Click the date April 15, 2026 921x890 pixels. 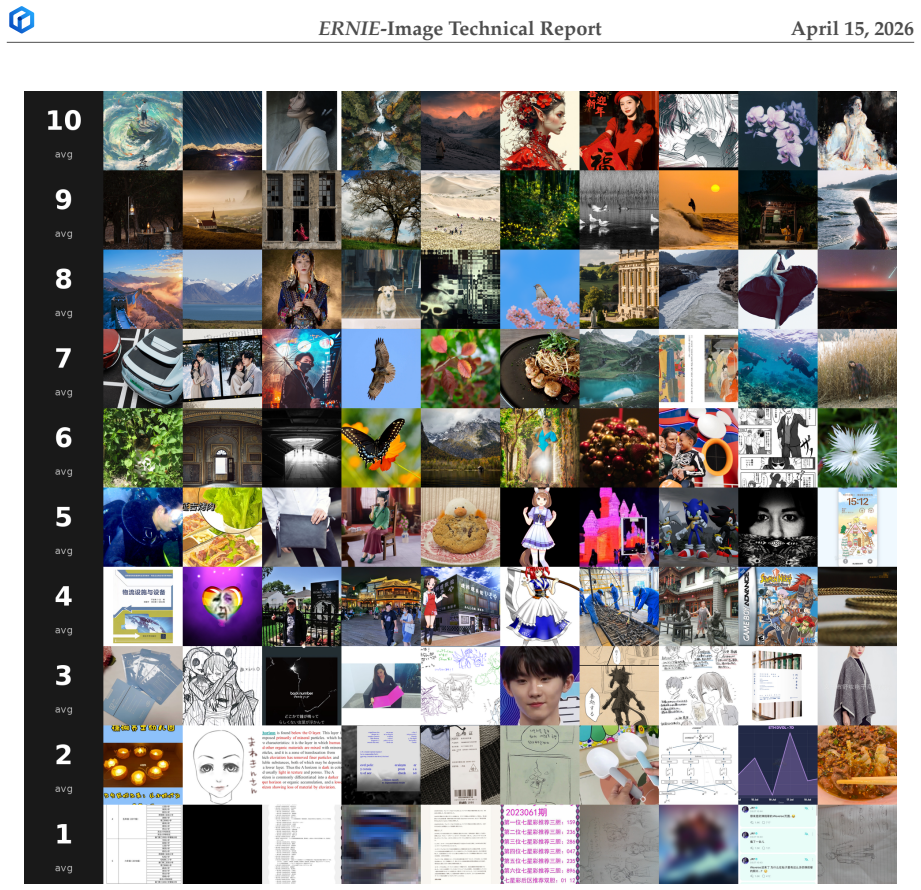tap(852, 28)
